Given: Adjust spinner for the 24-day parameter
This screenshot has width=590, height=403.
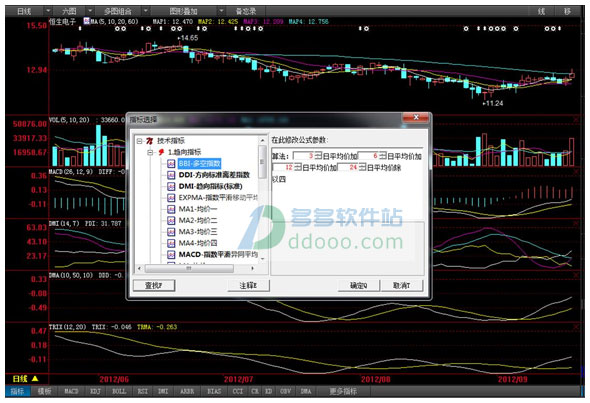Looking at the screenshot, I should coord(362,167).
